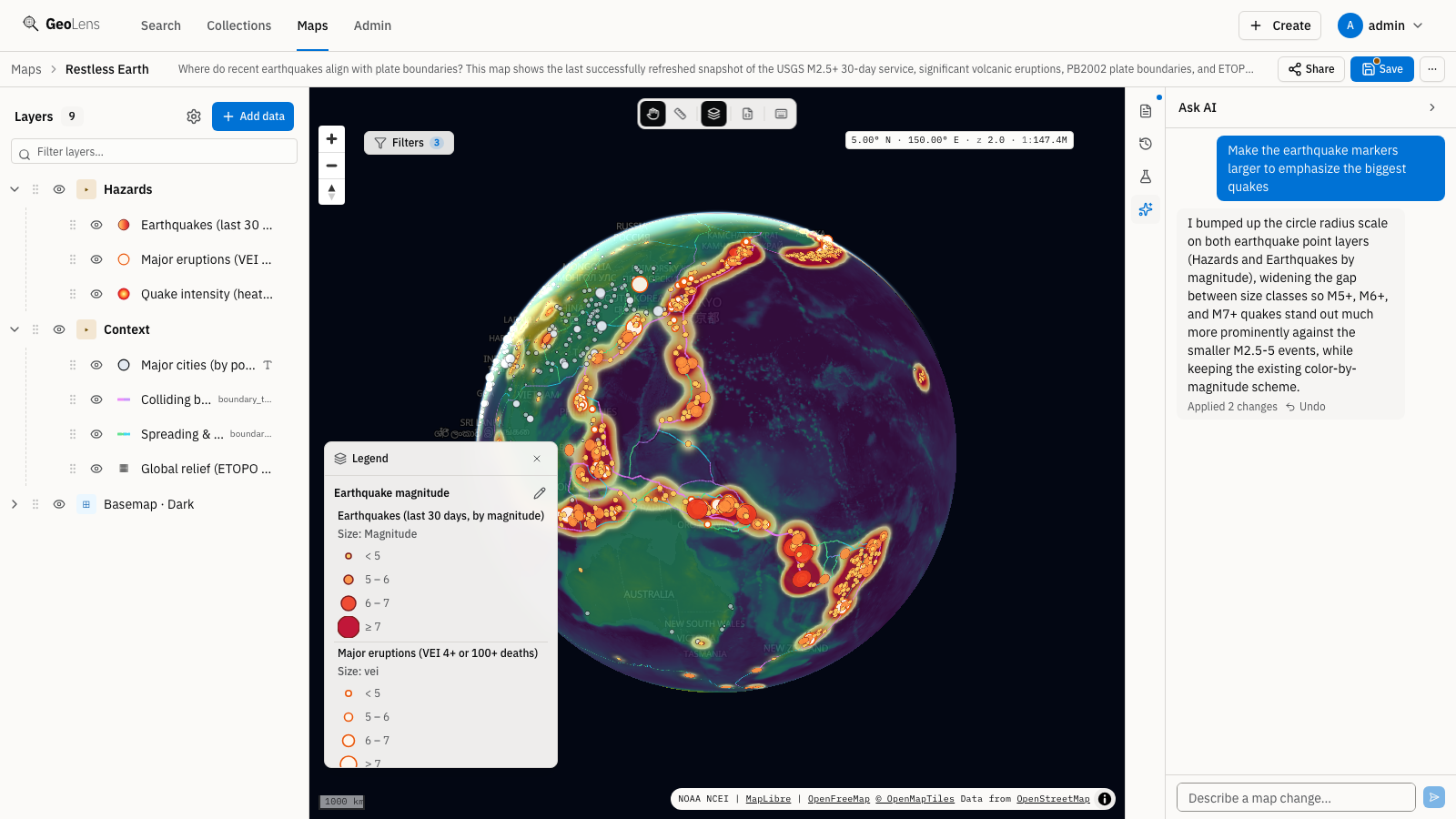Open the document notes panel icon
Screen dimensions: 1456x819
1146,111
